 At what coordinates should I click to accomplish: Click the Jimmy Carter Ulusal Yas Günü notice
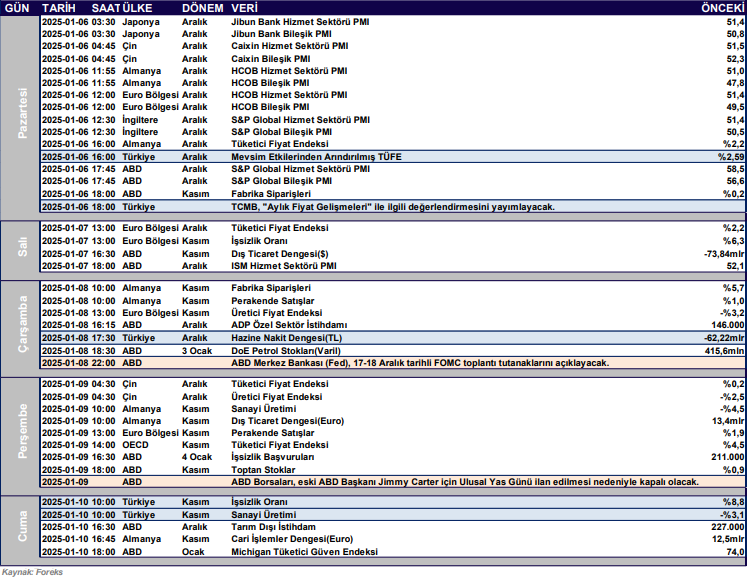(465, 482)
